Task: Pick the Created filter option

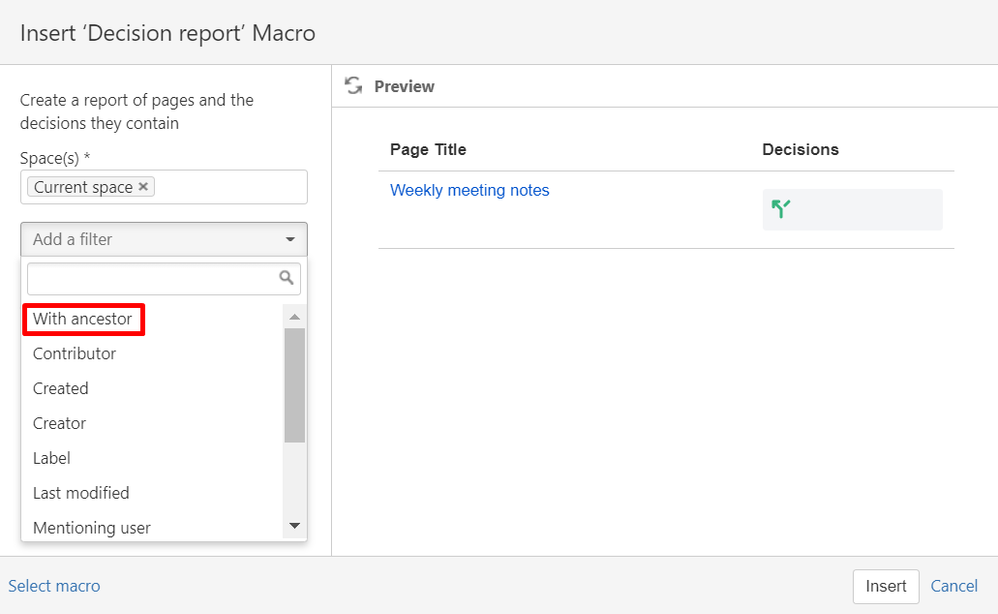Action: tap(61, 389)
